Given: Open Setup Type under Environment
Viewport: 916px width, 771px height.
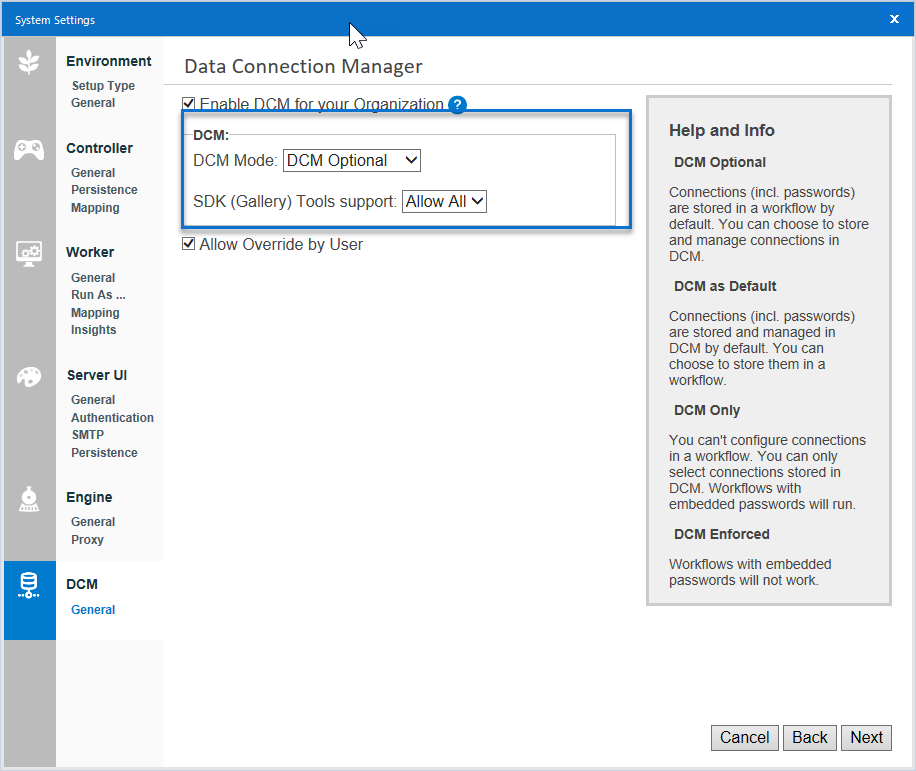Looking at the screenshot, I should coord(103,85).
